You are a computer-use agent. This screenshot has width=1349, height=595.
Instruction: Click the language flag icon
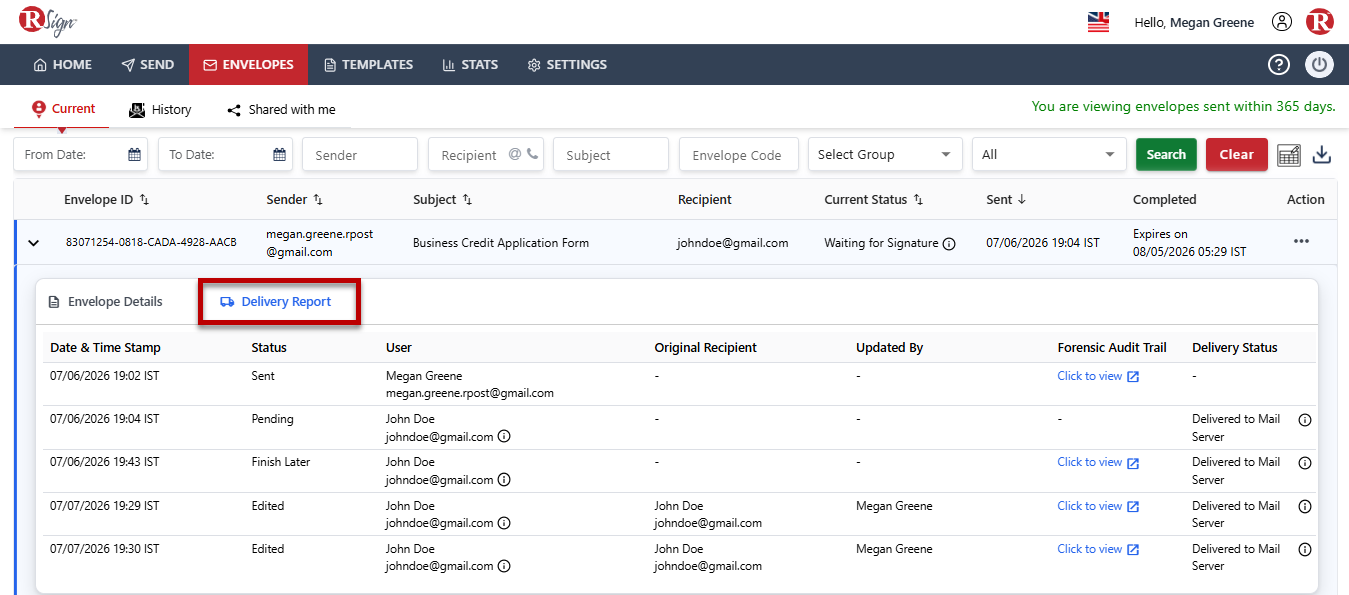point(1098,22)
